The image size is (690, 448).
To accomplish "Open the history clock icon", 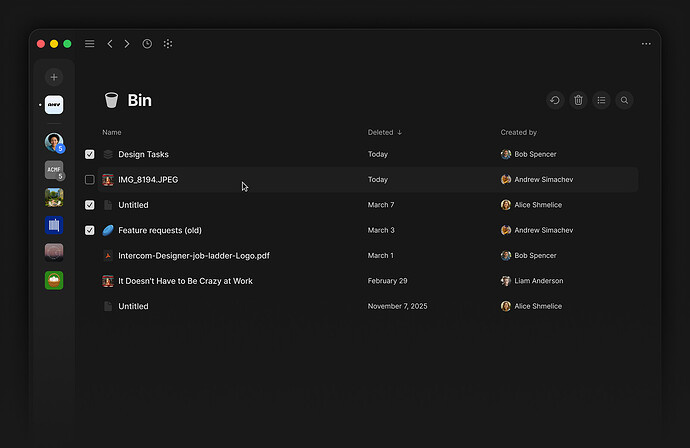I will coord(147,44).
